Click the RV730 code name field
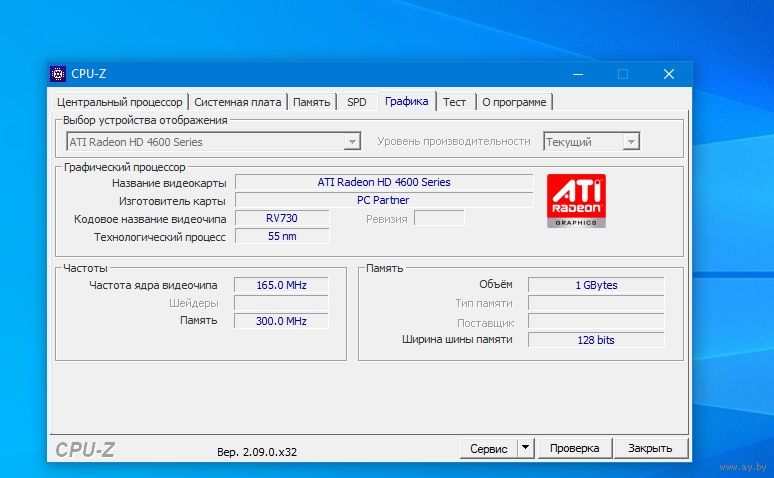The height and width of the screenshot is (478, 774). (282, 218)
